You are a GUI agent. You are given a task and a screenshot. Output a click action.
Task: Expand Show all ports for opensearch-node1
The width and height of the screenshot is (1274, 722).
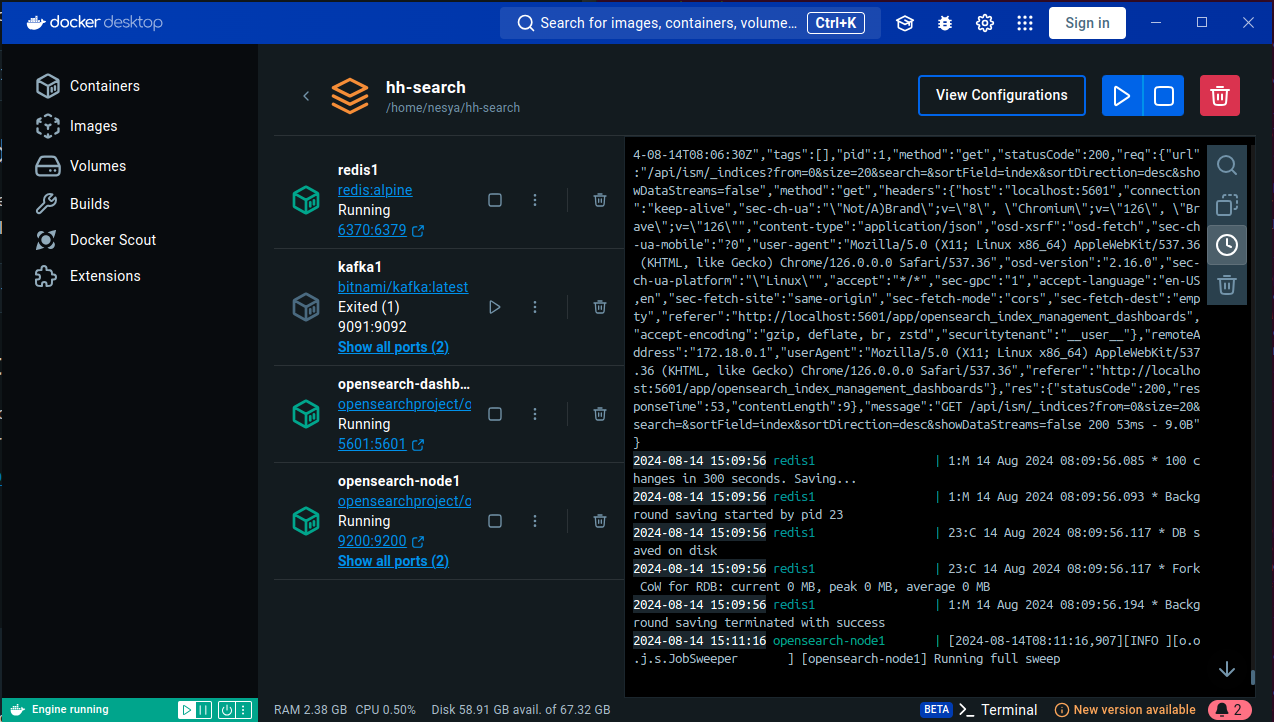coord(393,561)
